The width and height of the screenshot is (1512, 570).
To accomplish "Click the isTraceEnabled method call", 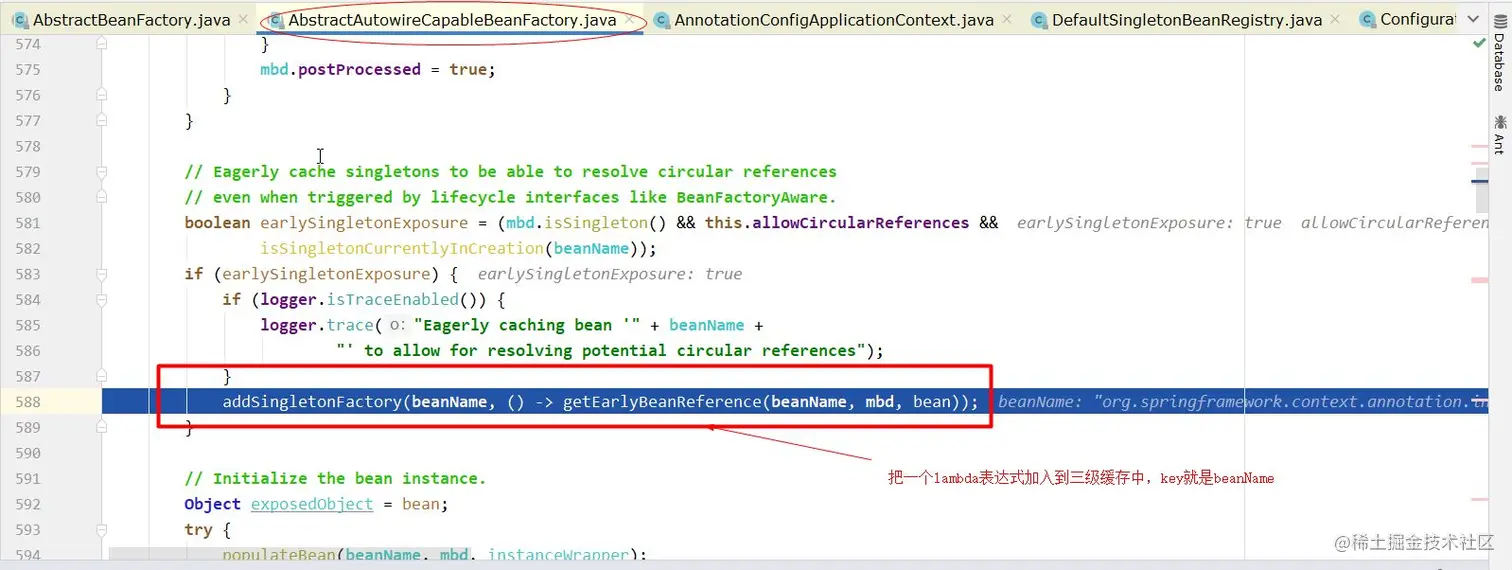I will pyautogui.click(x=392, y=299).
